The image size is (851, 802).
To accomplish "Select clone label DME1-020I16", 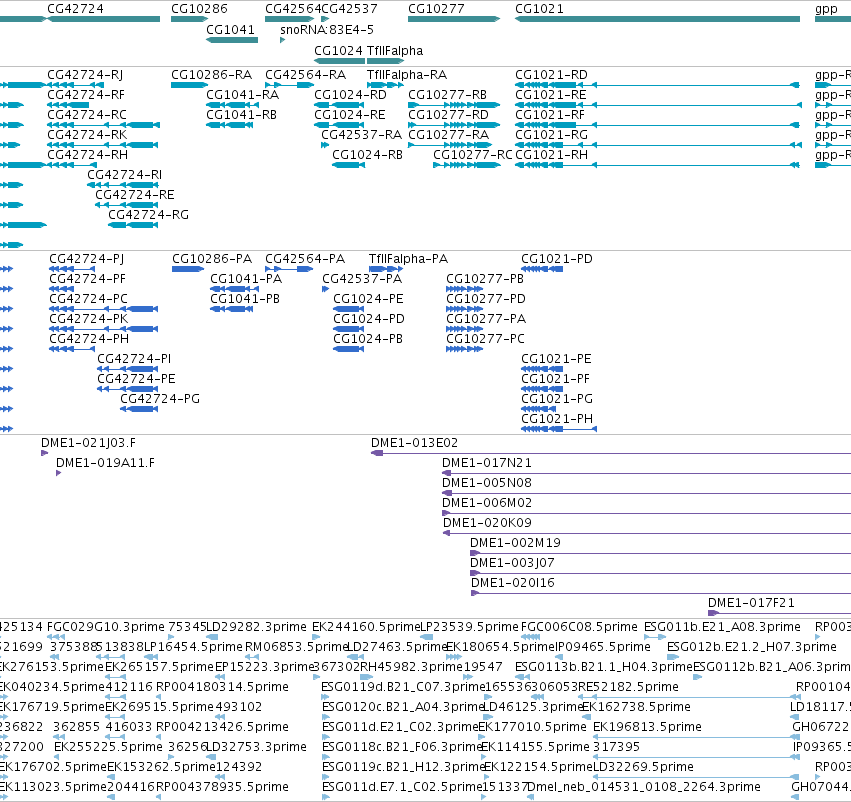I will tap(513, 583).
